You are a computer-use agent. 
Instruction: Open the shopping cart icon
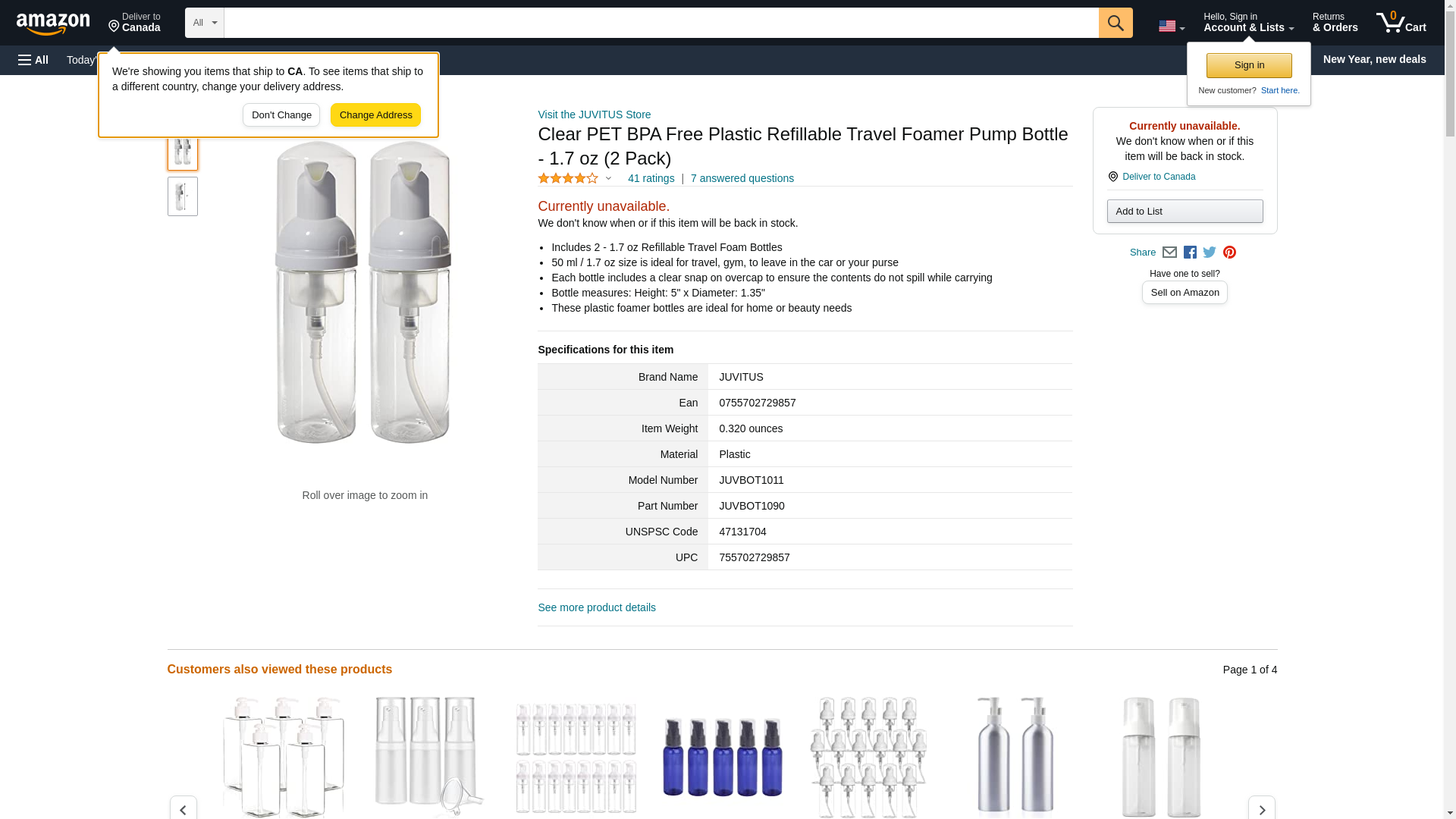click(x=1401, y=23)
